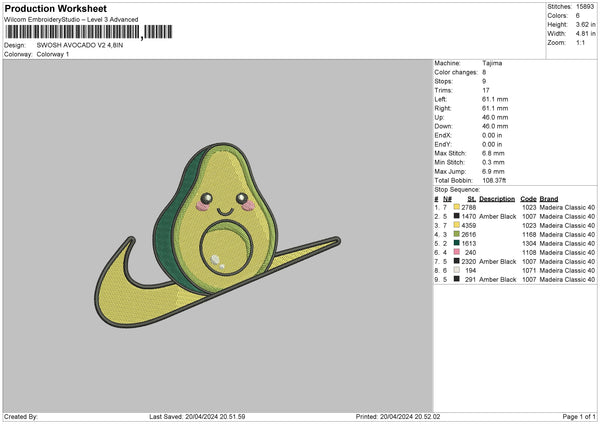The height and width of the screenshot is (424, 600).
Task: Click the black swatch beside 1470 stitches
Action: pos(456,216)
